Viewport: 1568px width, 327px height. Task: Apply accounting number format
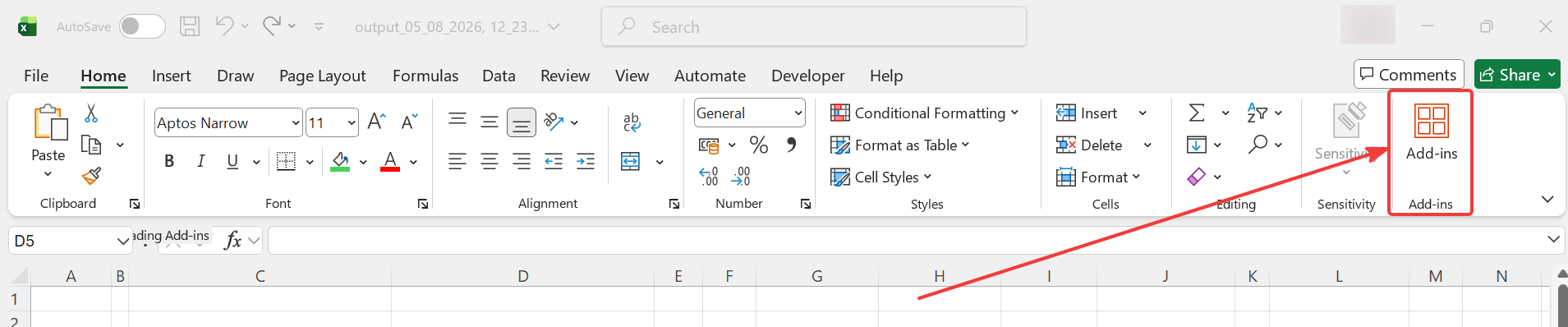(709, 145)
